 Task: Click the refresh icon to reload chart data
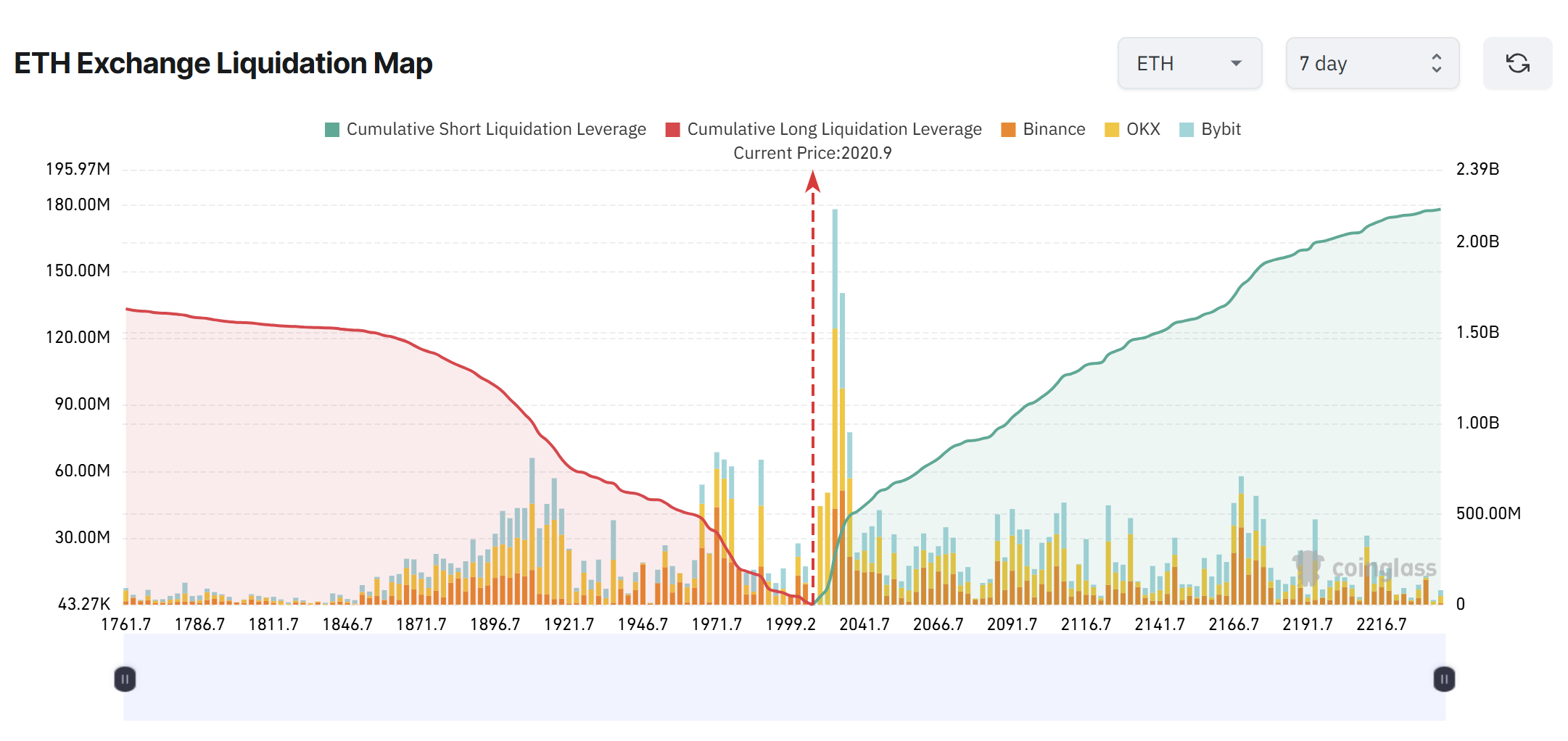[x=1517, y=63]
